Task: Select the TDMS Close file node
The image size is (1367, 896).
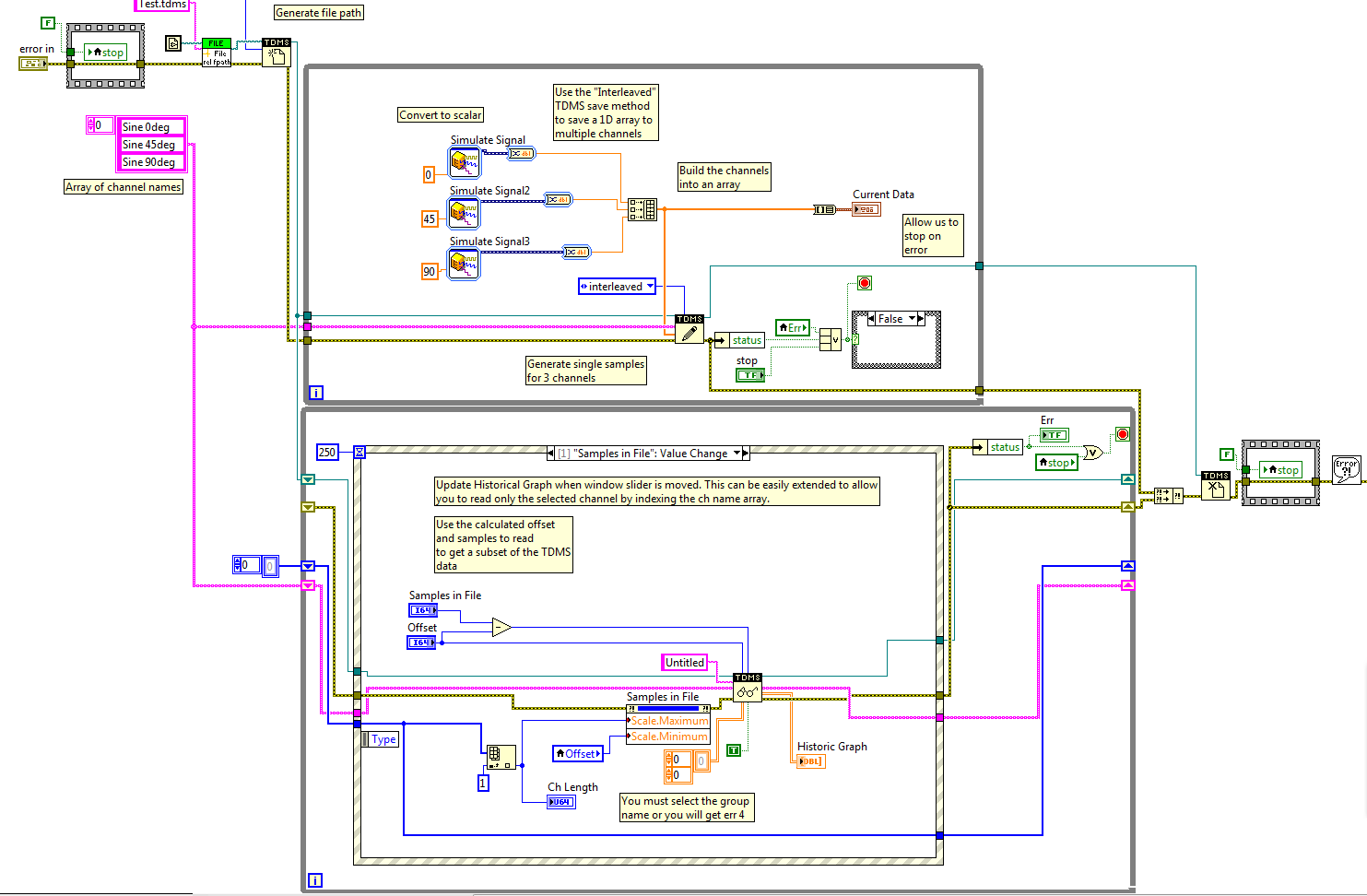Action: click(1216, 486)
